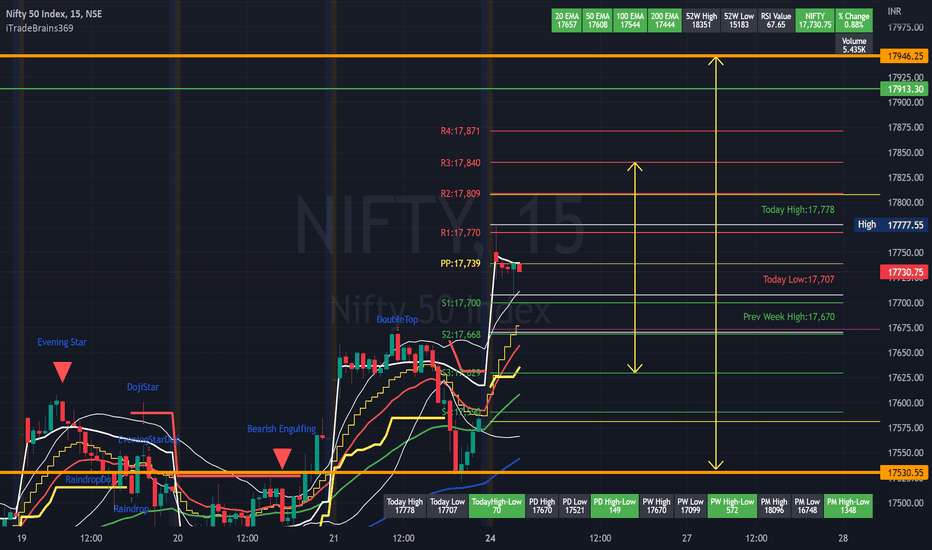Select the Nifty 50 Index chart title
932x550 pixels.
pyautogui.click(x=53, y=14)
